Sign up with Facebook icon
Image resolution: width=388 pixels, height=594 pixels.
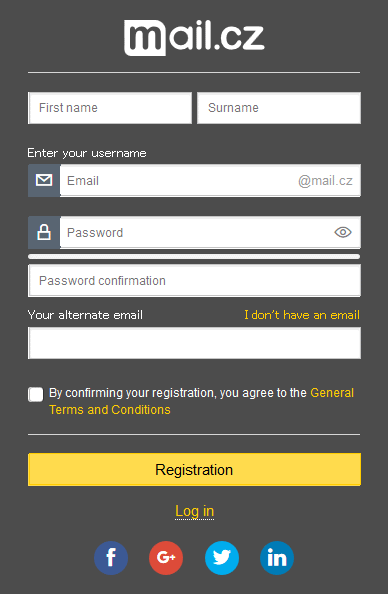click(111, 558)
